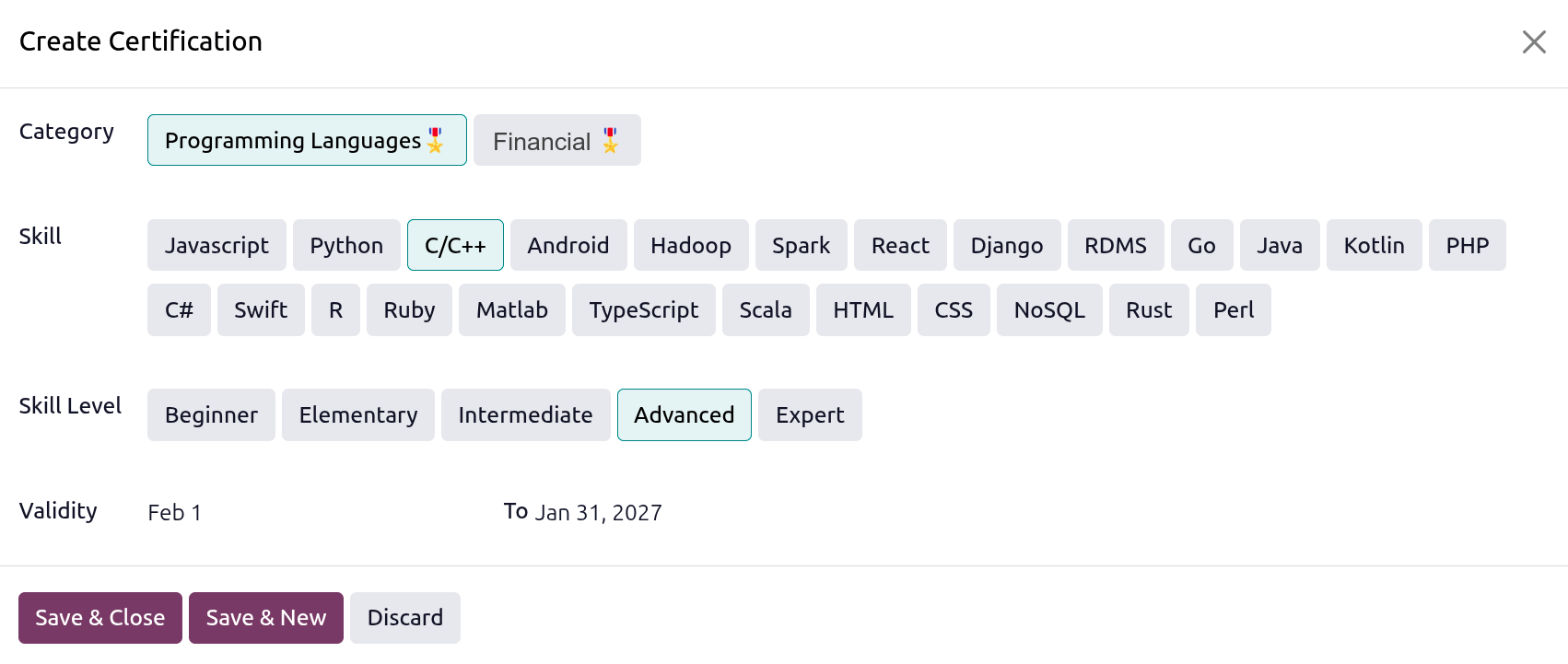
Task: Select the Matlab skill
Action: (x=512, y=310)
